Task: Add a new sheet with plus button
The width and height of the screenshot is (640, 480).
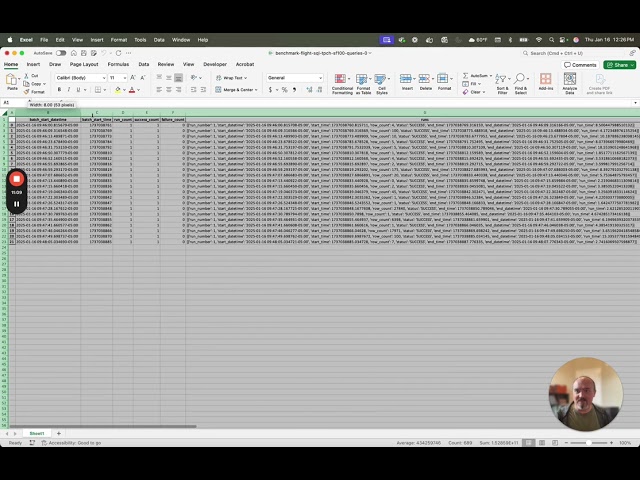Action: click(x=59, y=433)
